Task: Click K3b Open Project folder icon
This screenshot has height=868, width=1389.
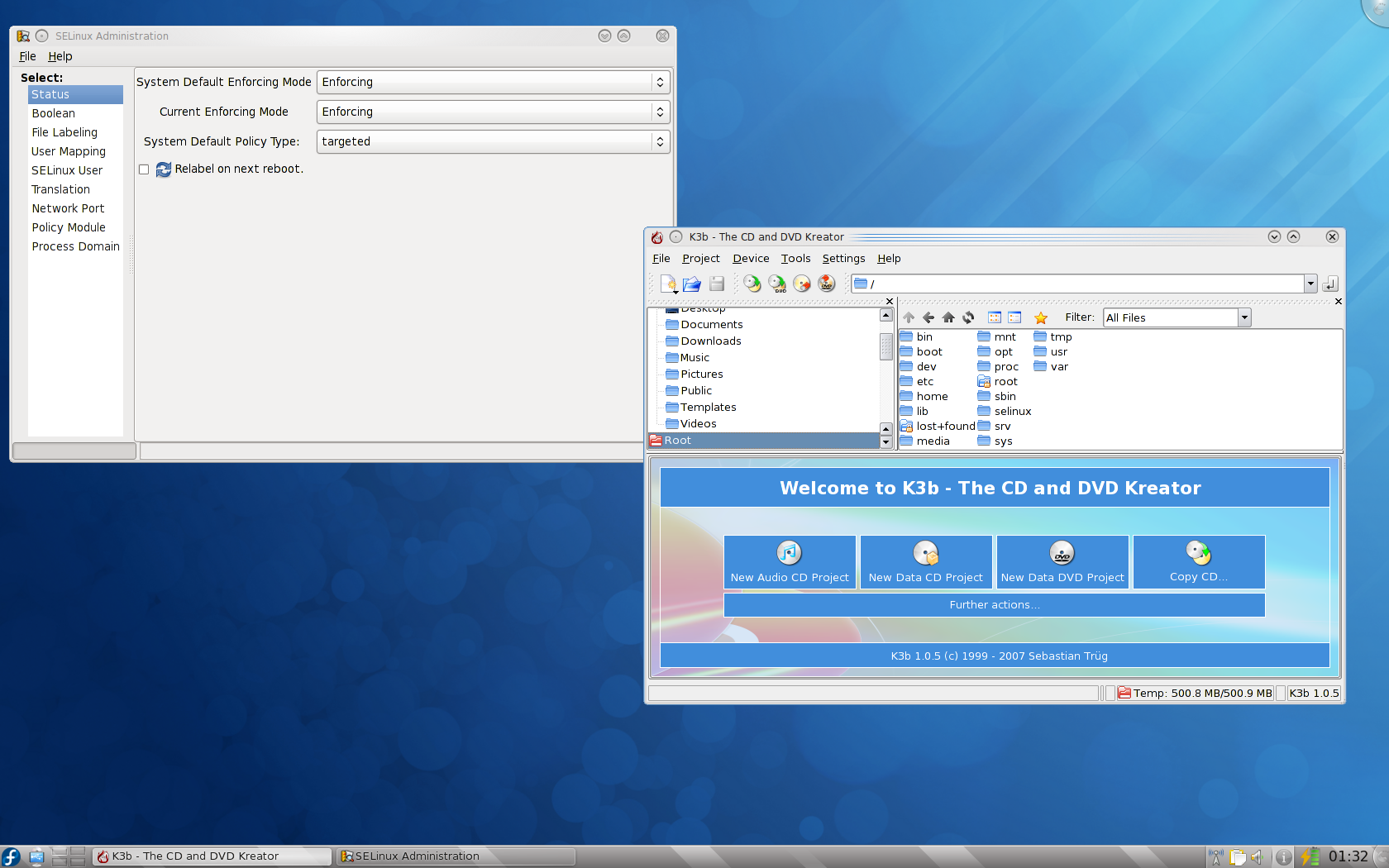Action: [x=692, y=284]
